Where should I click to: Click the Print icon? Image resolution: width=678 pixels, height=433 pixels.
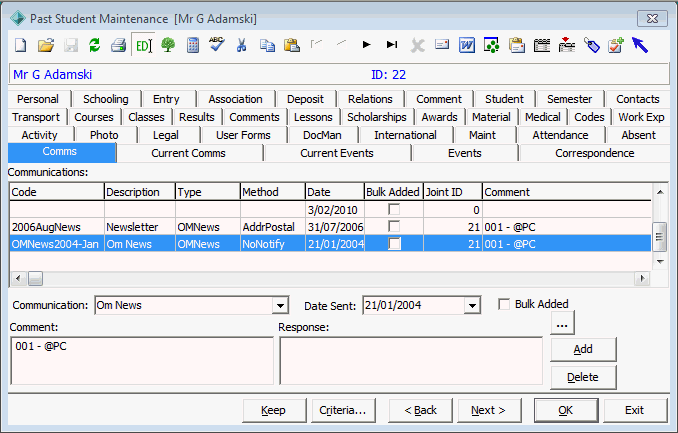point(118,45)
